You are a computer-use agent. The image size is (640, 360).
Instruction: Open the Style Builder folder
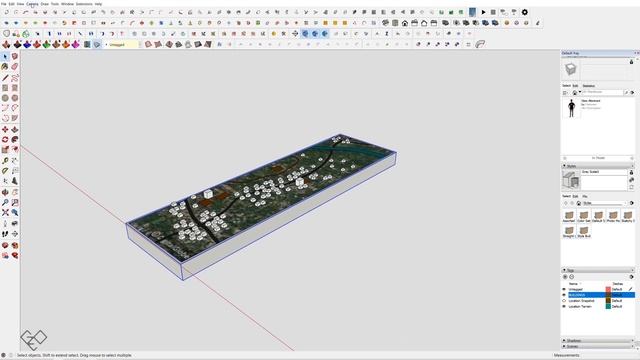coord(584,232)
